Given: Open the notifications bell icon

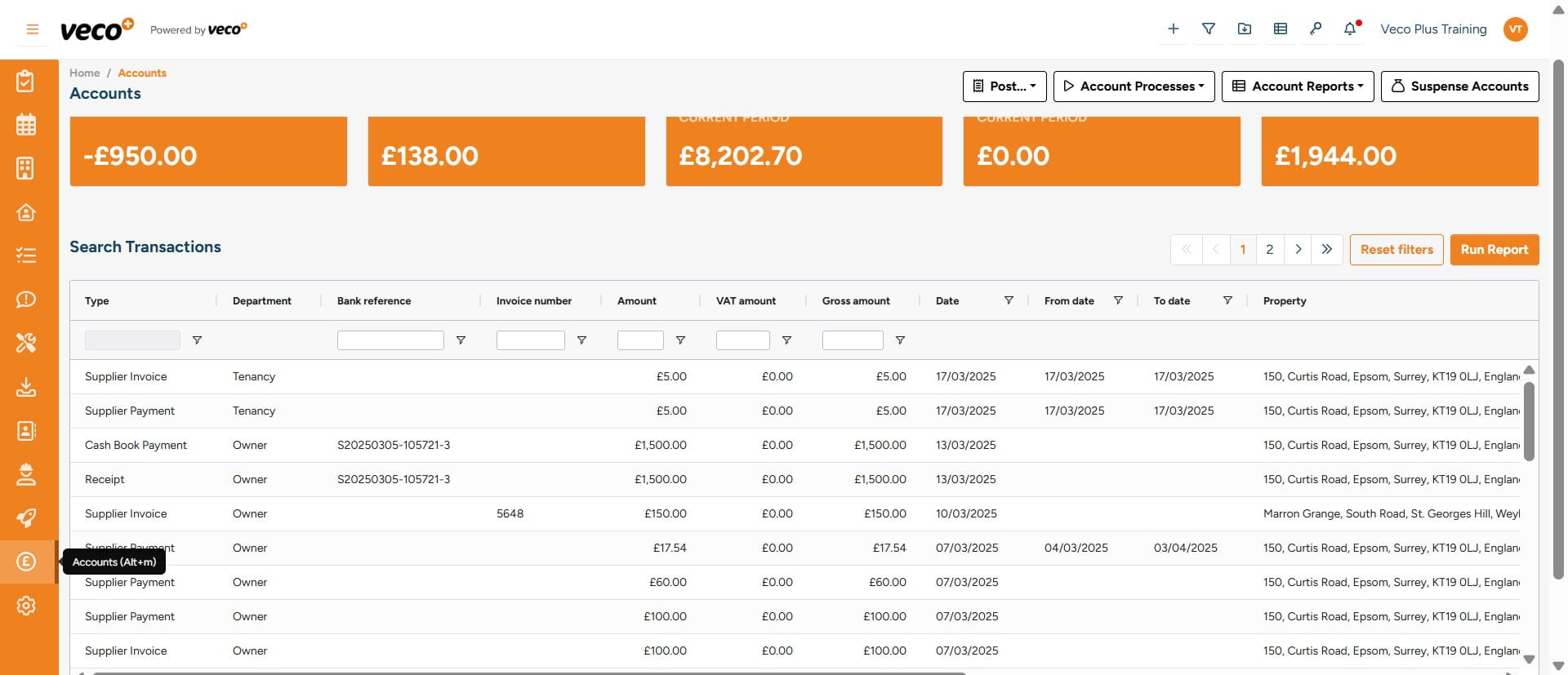Looking at the screenshot, I should tap(1350, 29).
